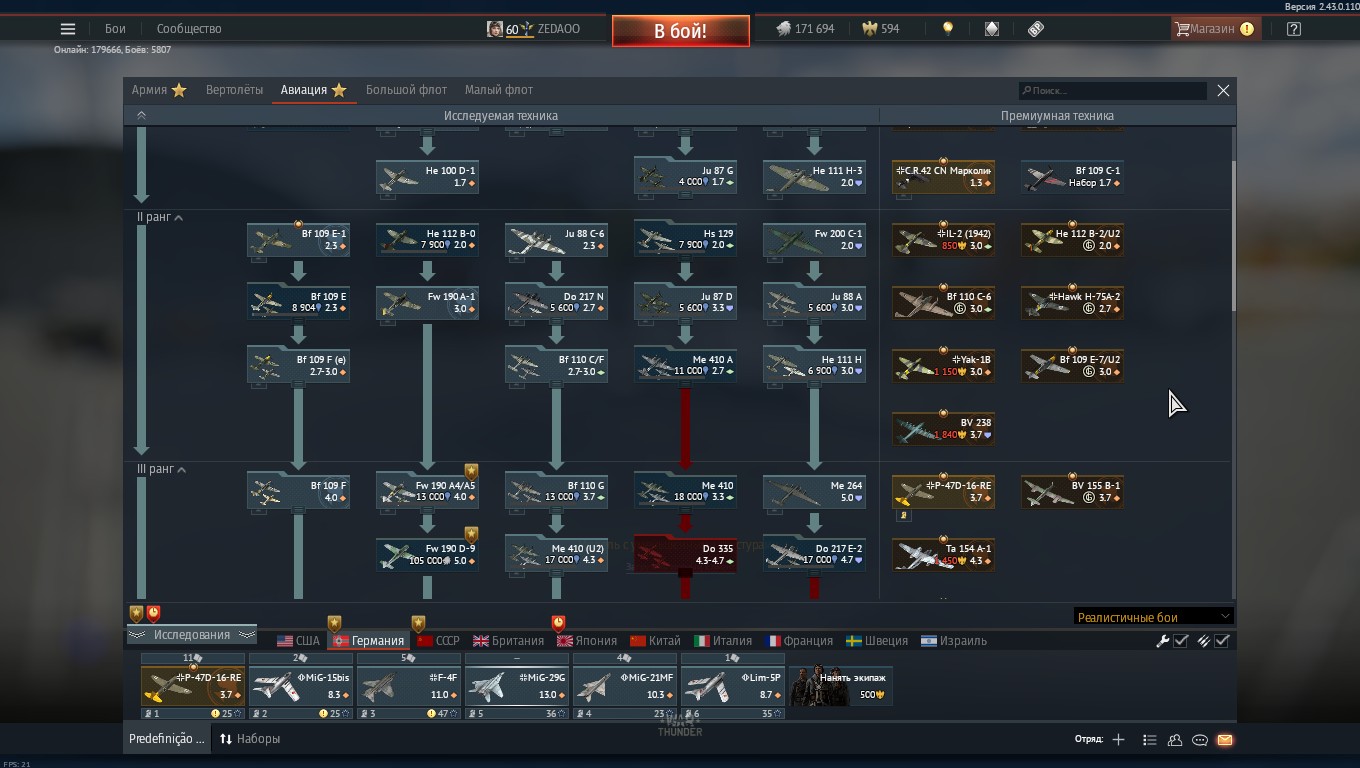
Task: Select crew slot with MiG-15bis
Action: pos(301,686)
